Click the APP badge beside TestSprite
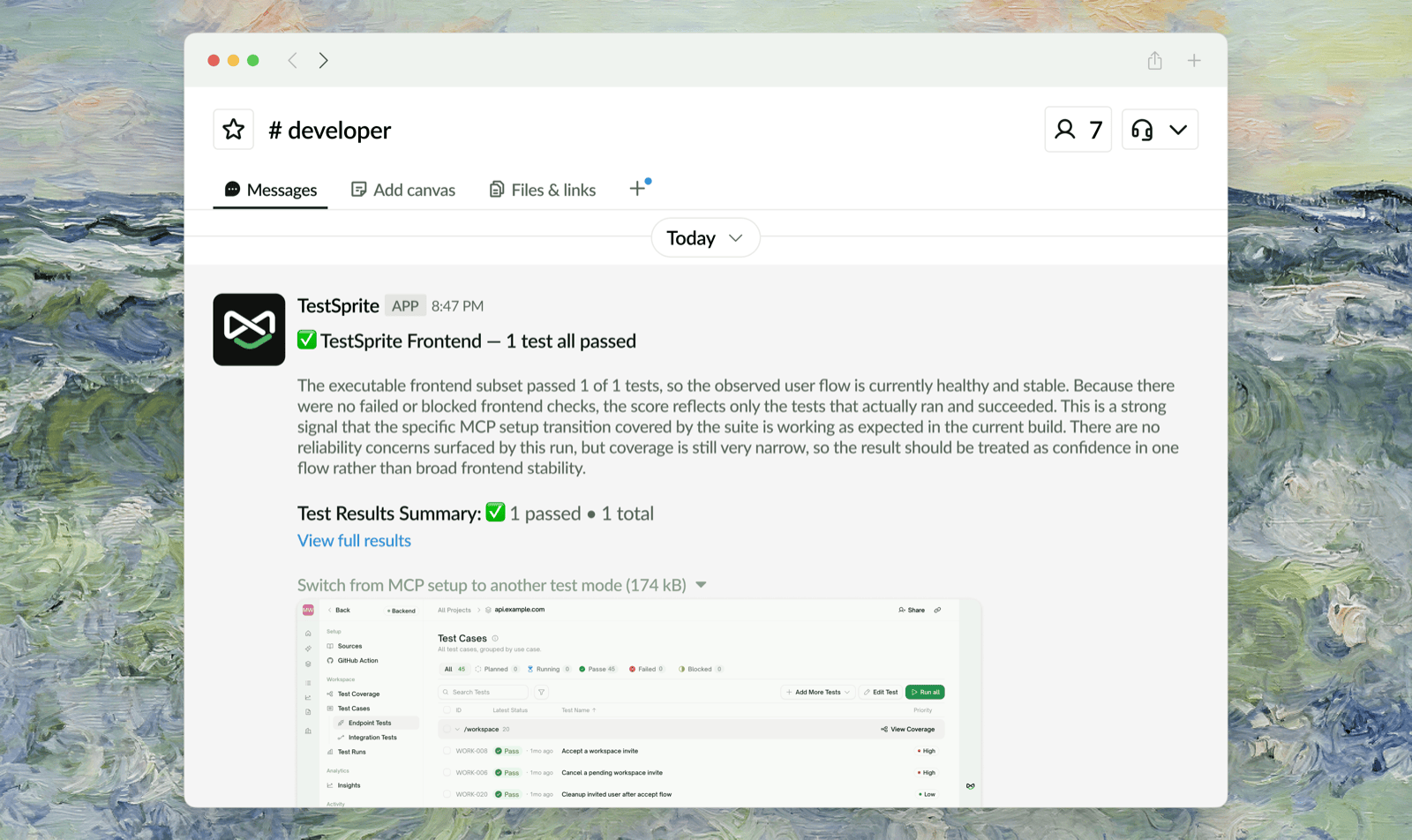The width and height of the screenshot is (1412, 840). (x=405, y=305)
